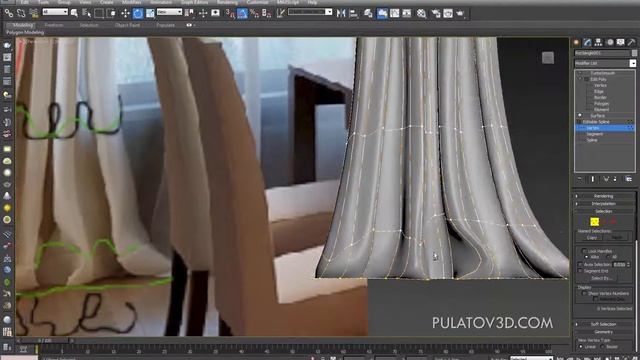This screenshot has height=360, width=640.
Task: Toggle the Graphite modeling ribbon
Action: [382, 13]
